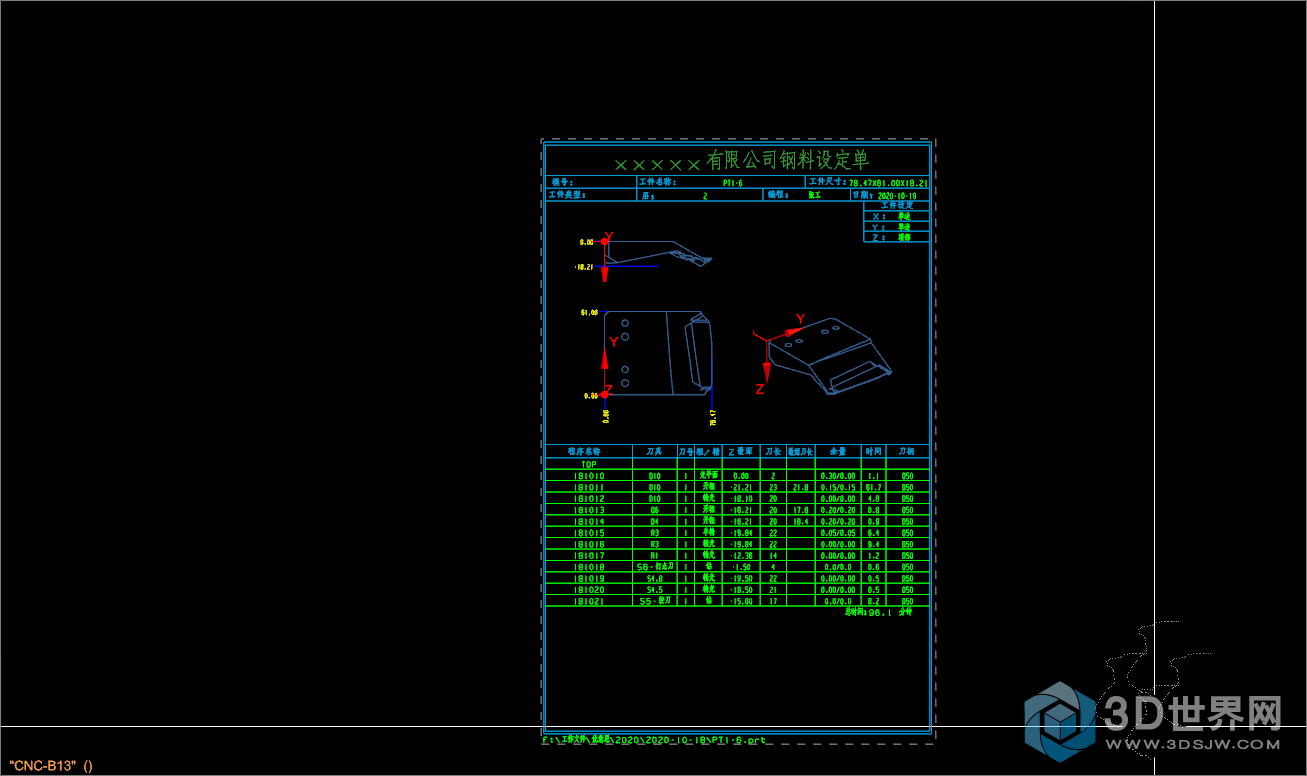Click time value 9.4 in row 181016

(873, 544)
